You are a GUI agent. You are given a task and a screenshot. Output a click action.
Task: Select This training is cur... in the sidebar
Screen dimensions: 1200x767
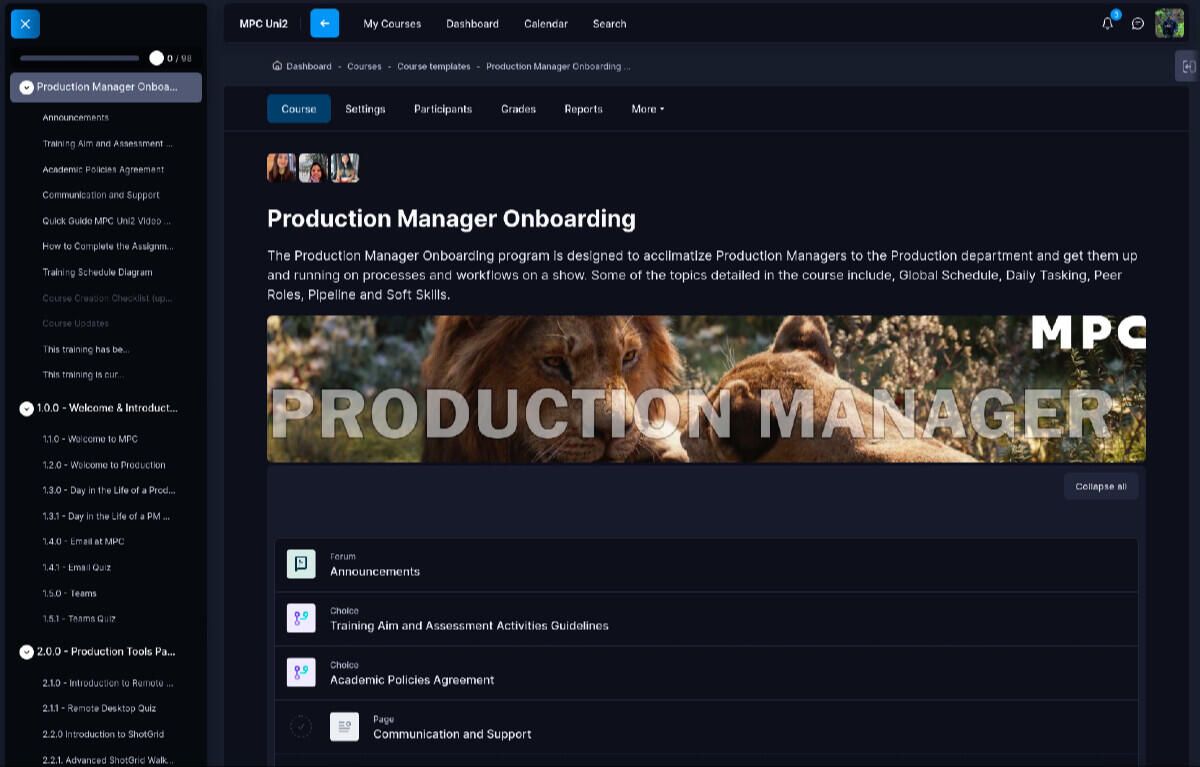point(85,375)
